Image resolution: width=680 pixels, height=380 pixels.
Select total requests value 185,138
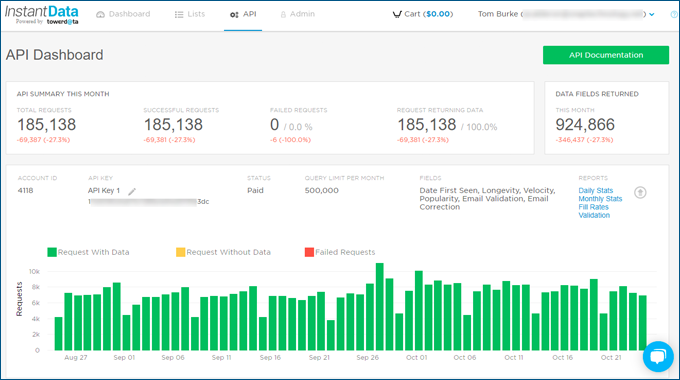pyautogui.click(x=46, y=125)
